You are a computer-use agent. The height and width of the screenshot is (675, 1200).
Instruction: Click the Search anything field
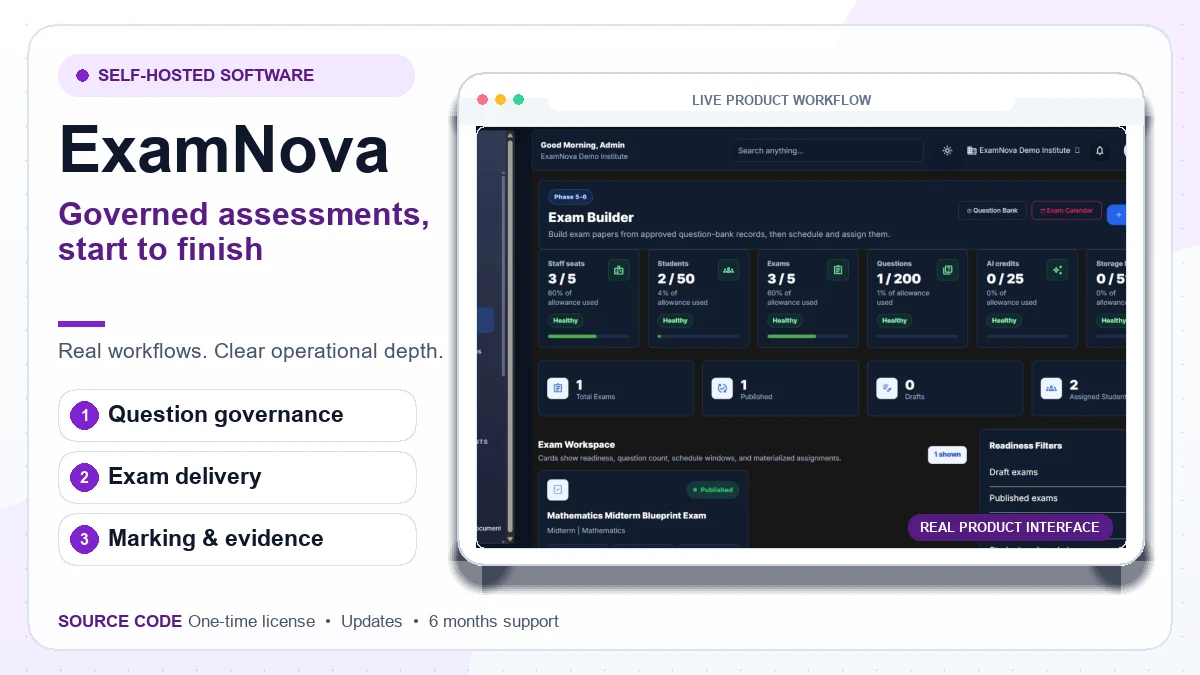828,151
